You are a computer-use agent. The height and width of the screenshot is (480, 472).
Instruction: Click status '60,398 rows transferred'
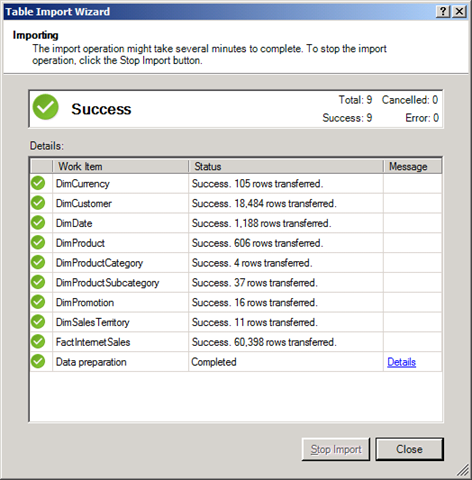click(x=264, y=342)
